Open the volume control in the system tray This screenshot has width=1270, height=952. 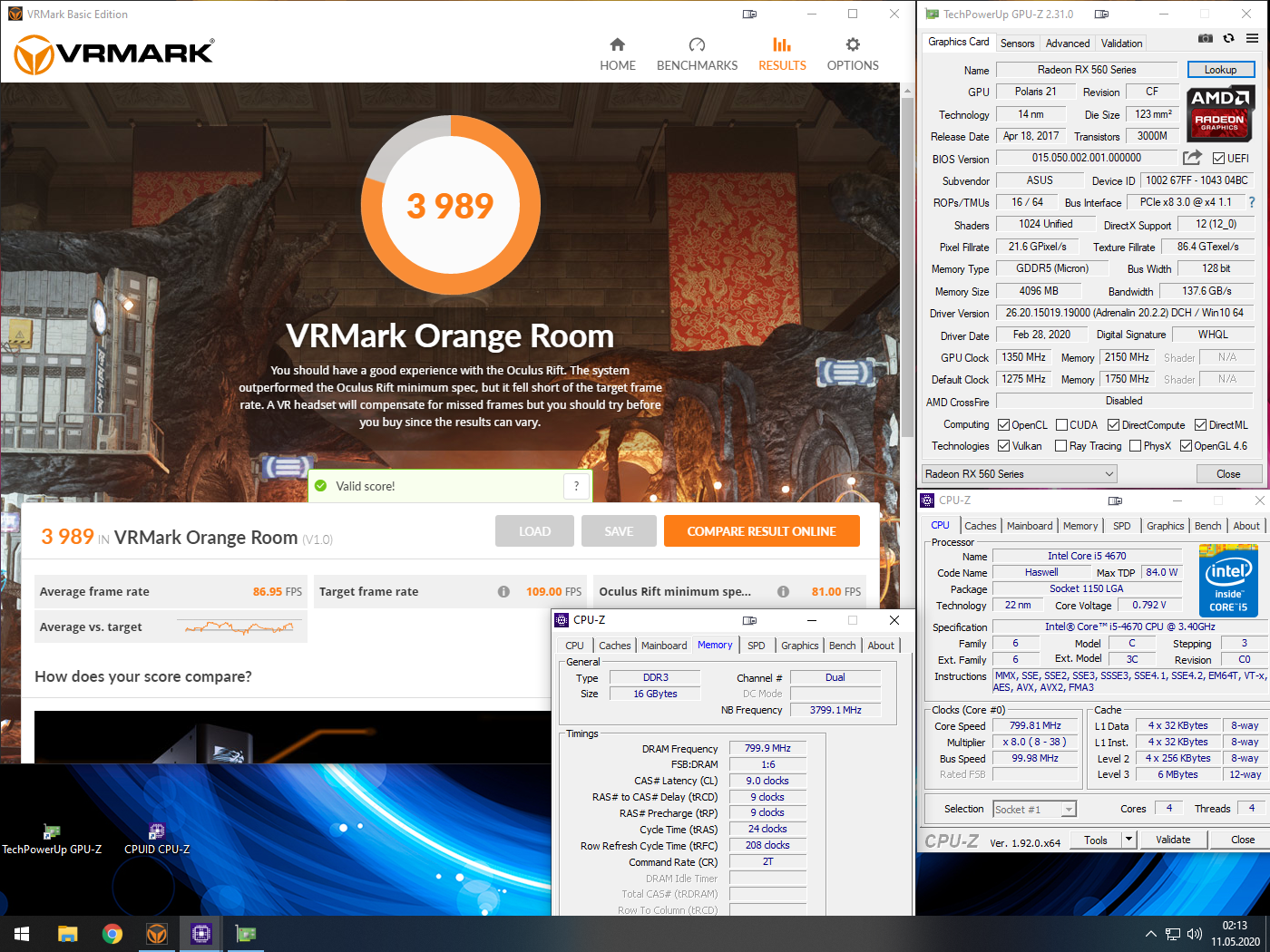point(1195,934)
